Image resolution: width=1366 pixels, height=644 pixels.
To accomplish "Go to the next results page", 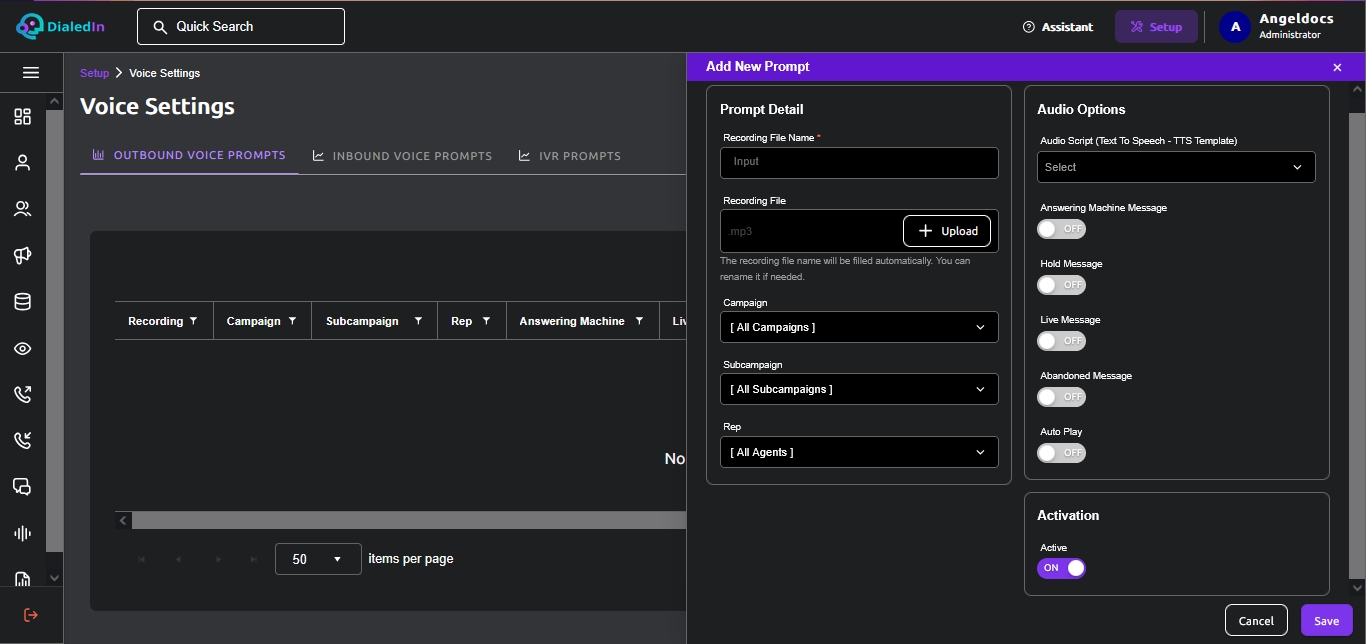I will (218, 559).
